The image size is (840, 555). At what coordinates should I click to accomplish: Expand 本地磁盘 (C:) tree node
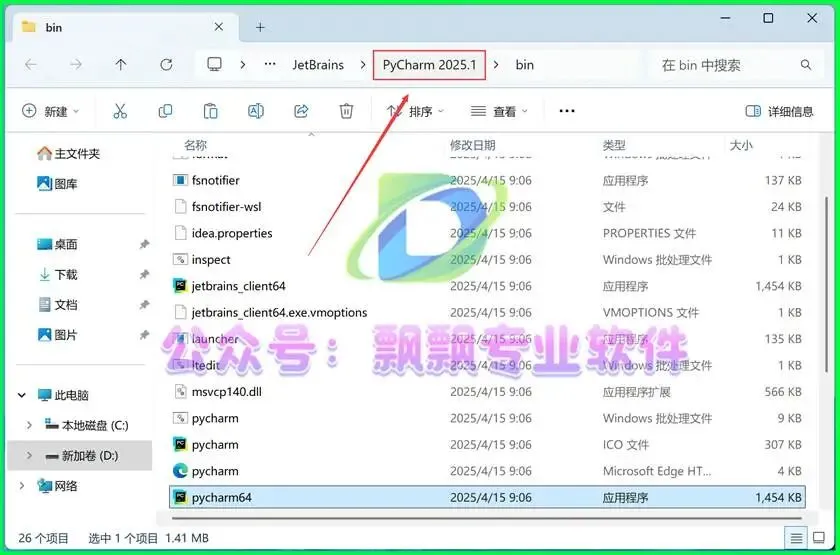click(29, 425)
